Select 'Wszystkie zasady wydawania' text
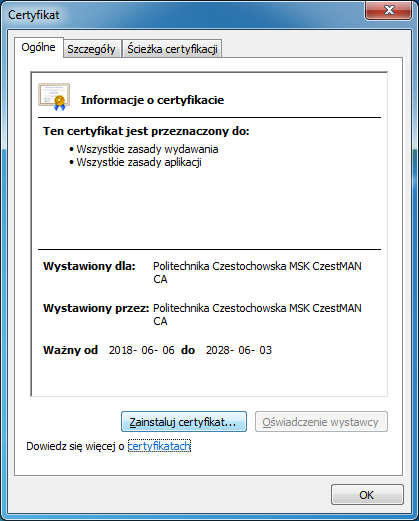Image resolution: width=419 pixels, height=521 pixels. coord(147,149)
